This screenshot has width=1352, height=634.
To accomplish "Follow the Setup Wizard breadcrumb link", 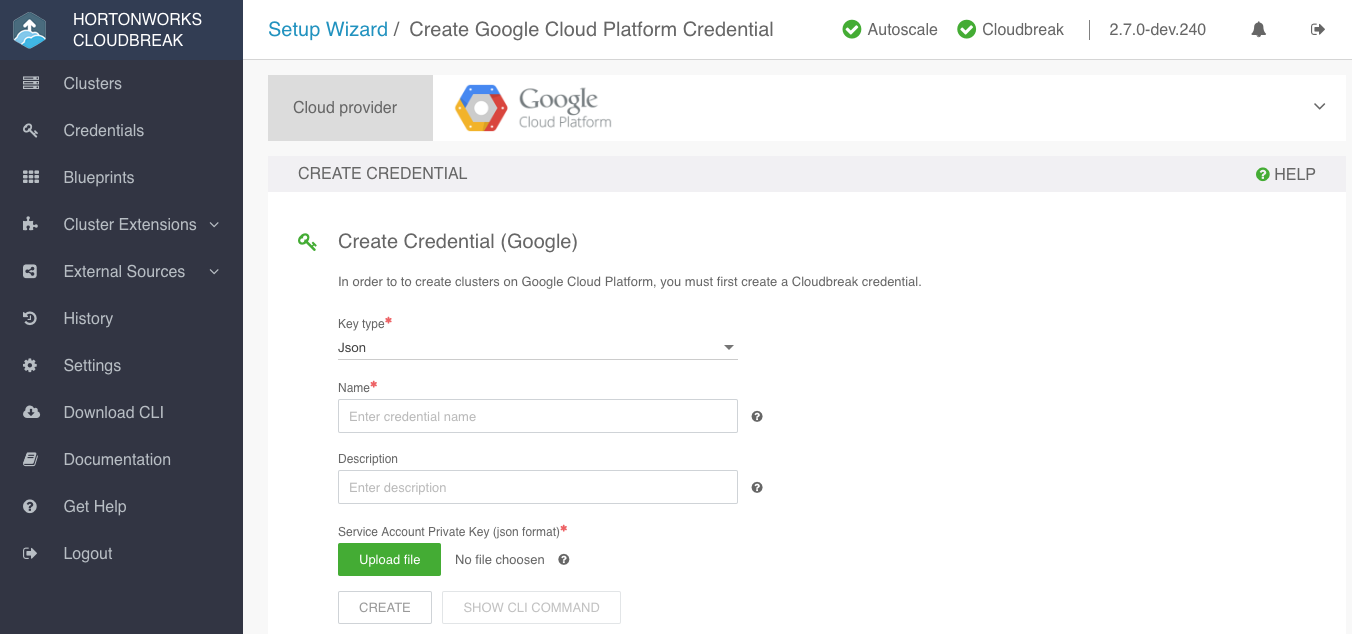I will point(327,30).
